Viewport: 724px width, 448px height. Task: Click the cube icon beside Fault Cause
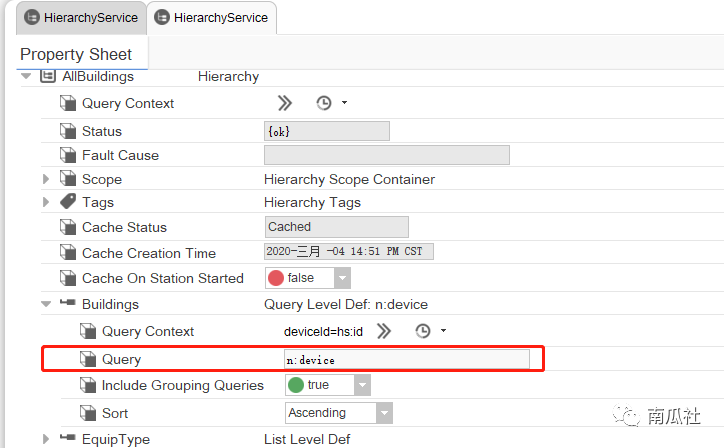point(68,155)
